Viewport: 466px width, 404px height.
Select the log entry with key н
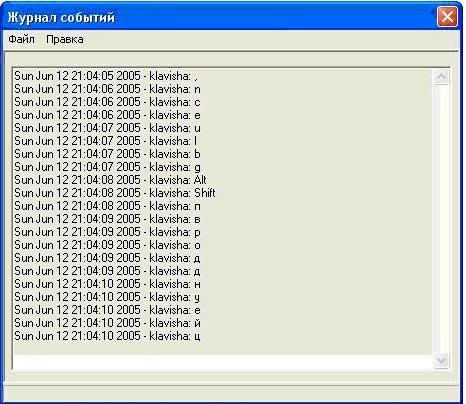click(x=107, y=284)
